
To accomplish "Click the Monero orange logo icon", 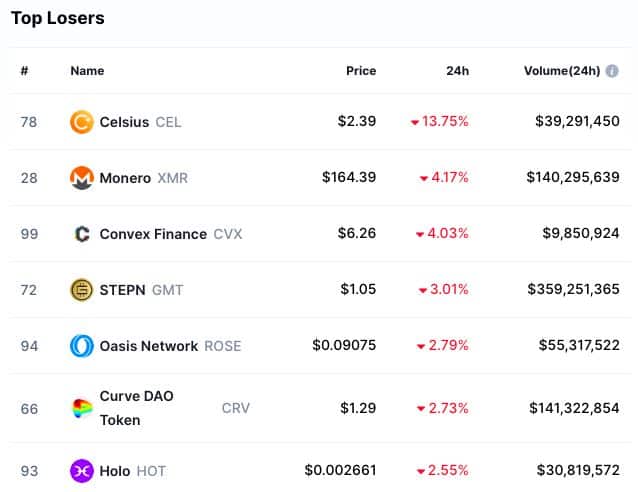I will (x=81, y=178).
